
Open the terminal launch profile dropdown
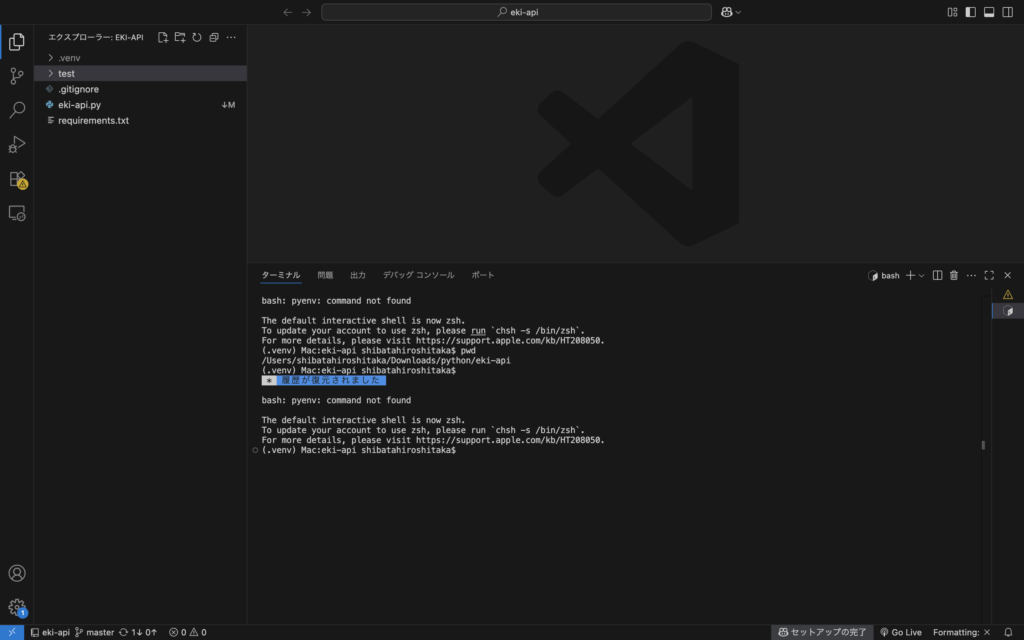[x=921, y=276]
